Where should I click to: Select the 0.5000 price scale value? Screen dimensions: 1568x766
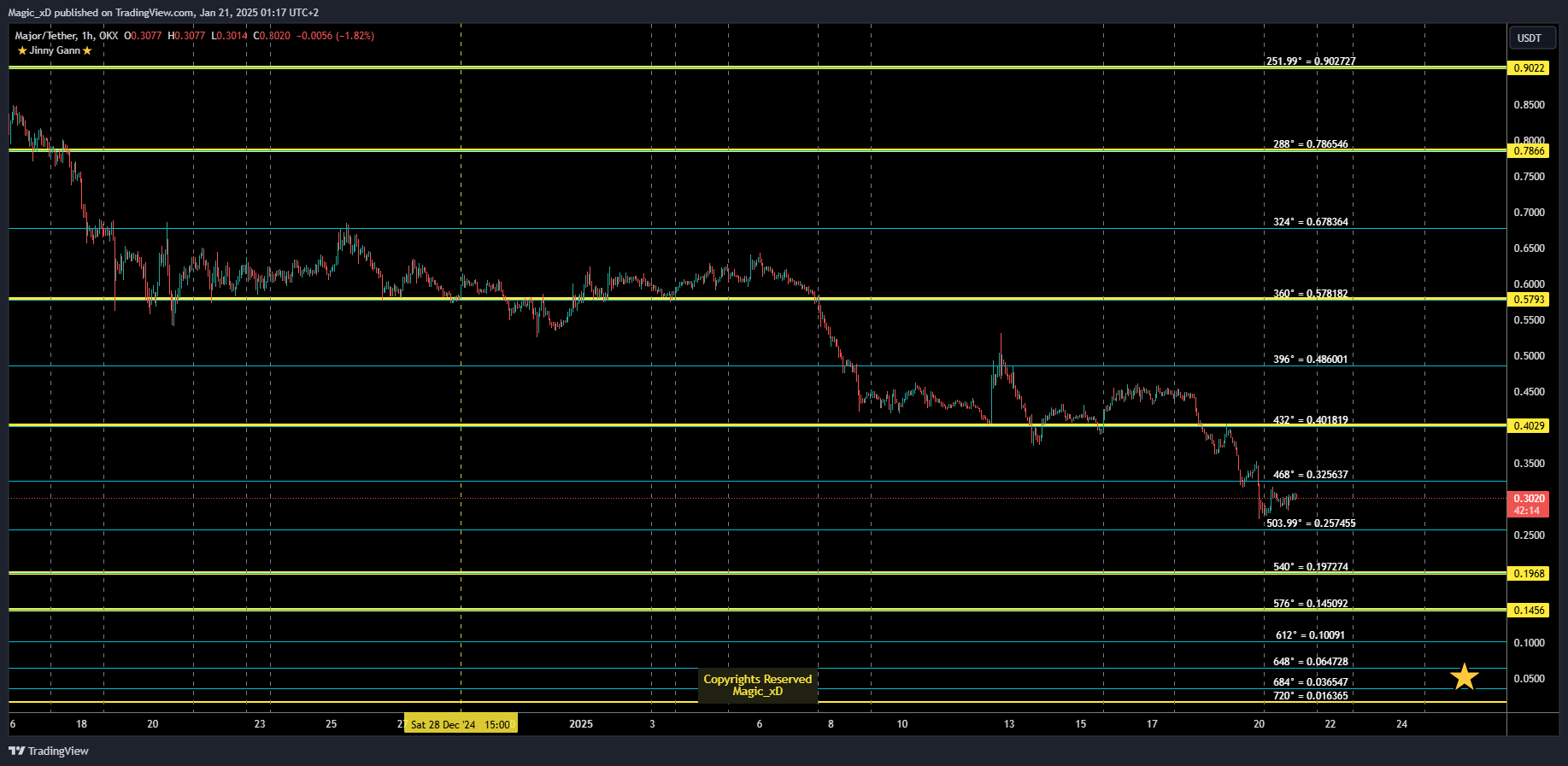[1530, 356]
